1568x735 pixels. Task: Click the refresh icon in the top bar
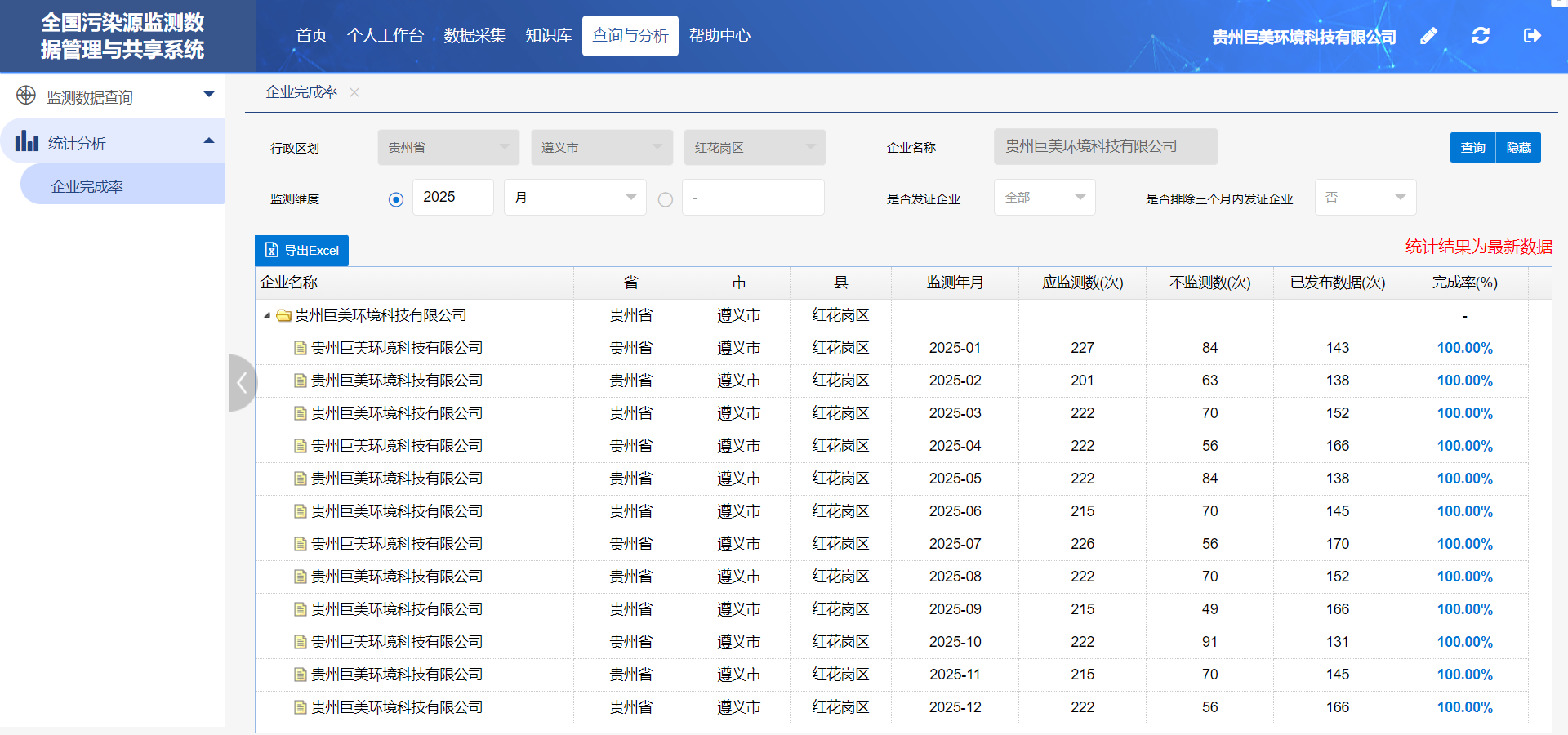pos(1481,36)
